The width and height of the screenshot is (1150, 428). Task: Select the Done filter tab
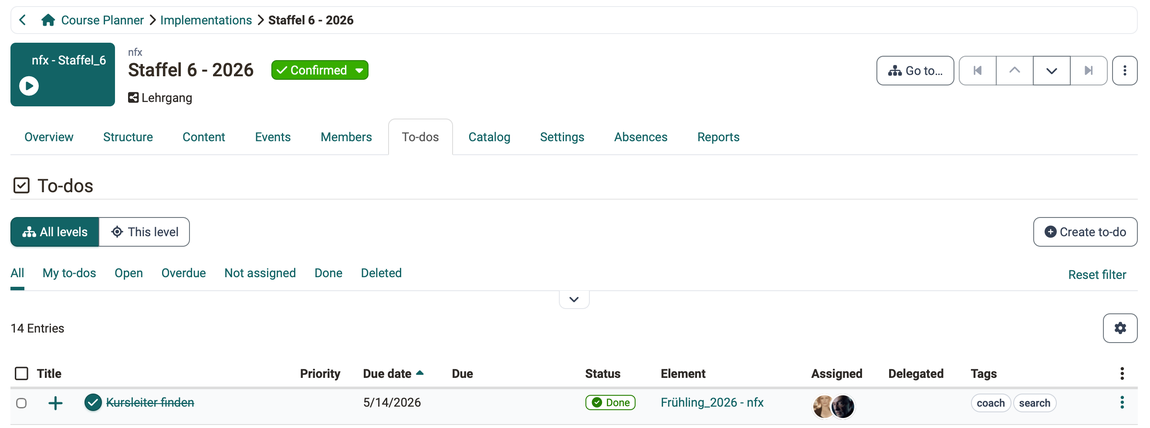(329, 273)
